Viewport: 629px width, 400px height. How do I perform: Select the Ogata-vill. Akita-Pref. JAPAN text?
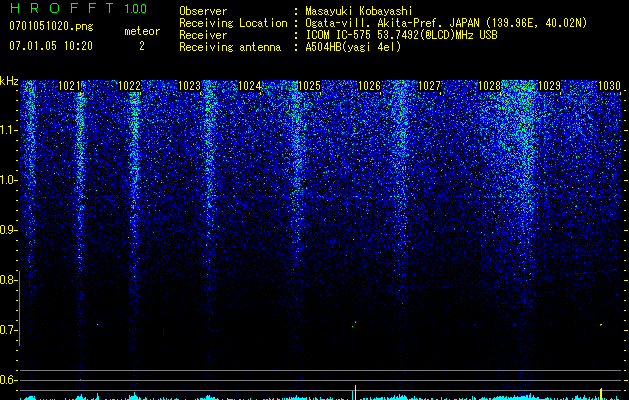[392, 23]
